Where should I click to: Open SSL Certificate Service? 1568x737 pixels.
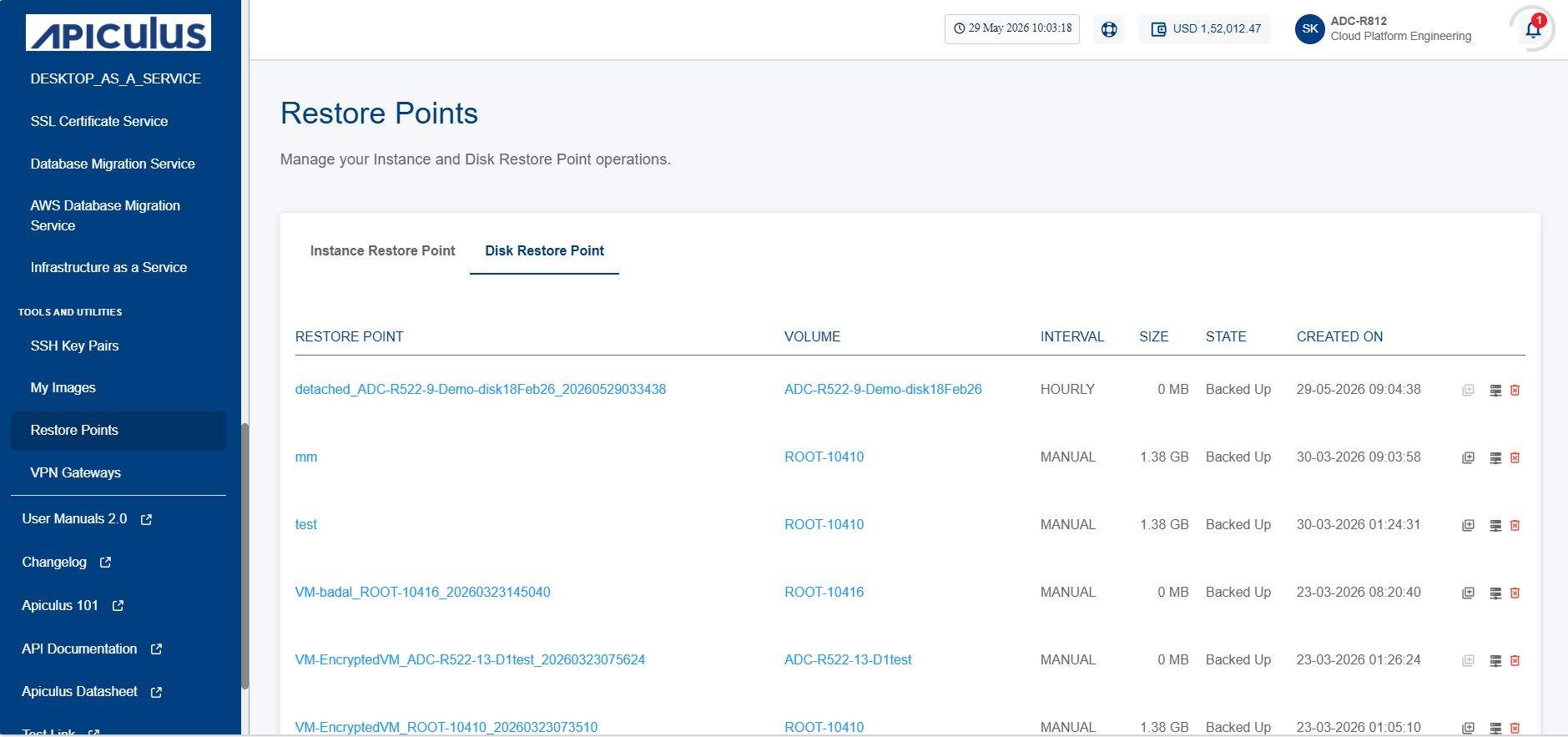coord(99,121)
